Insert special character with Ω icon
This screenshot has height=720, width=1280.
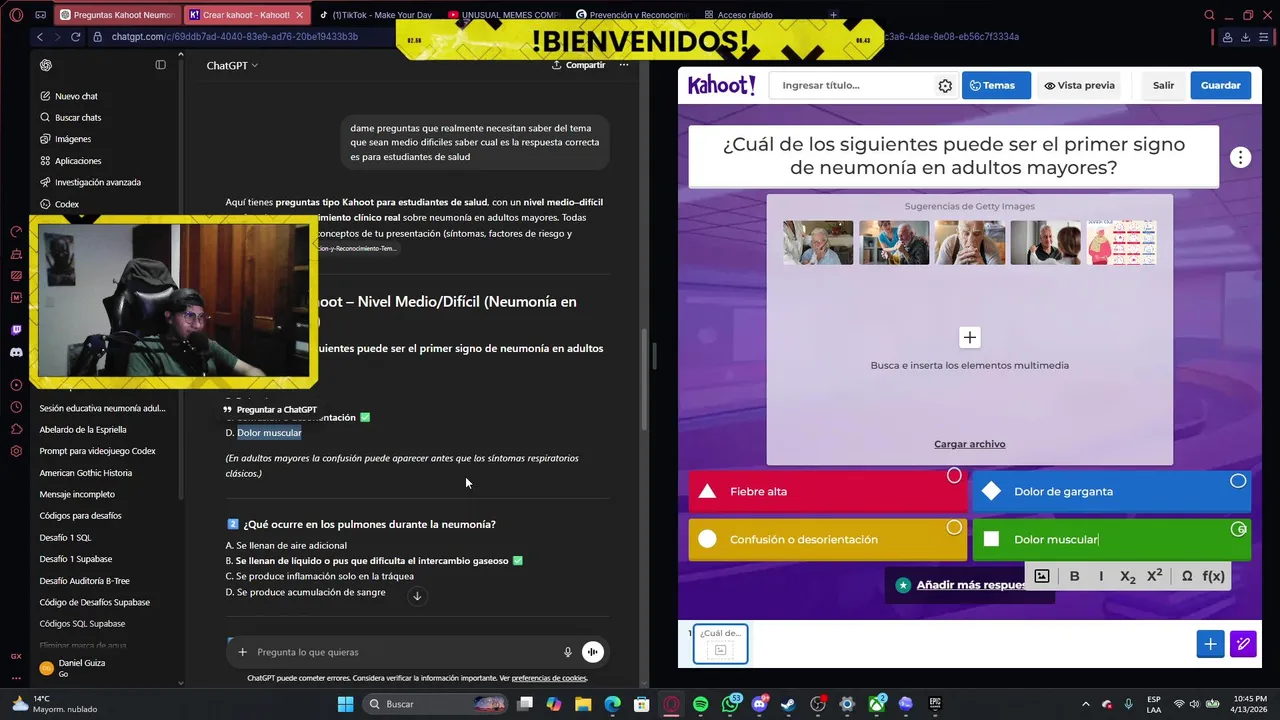point(1187,576)
